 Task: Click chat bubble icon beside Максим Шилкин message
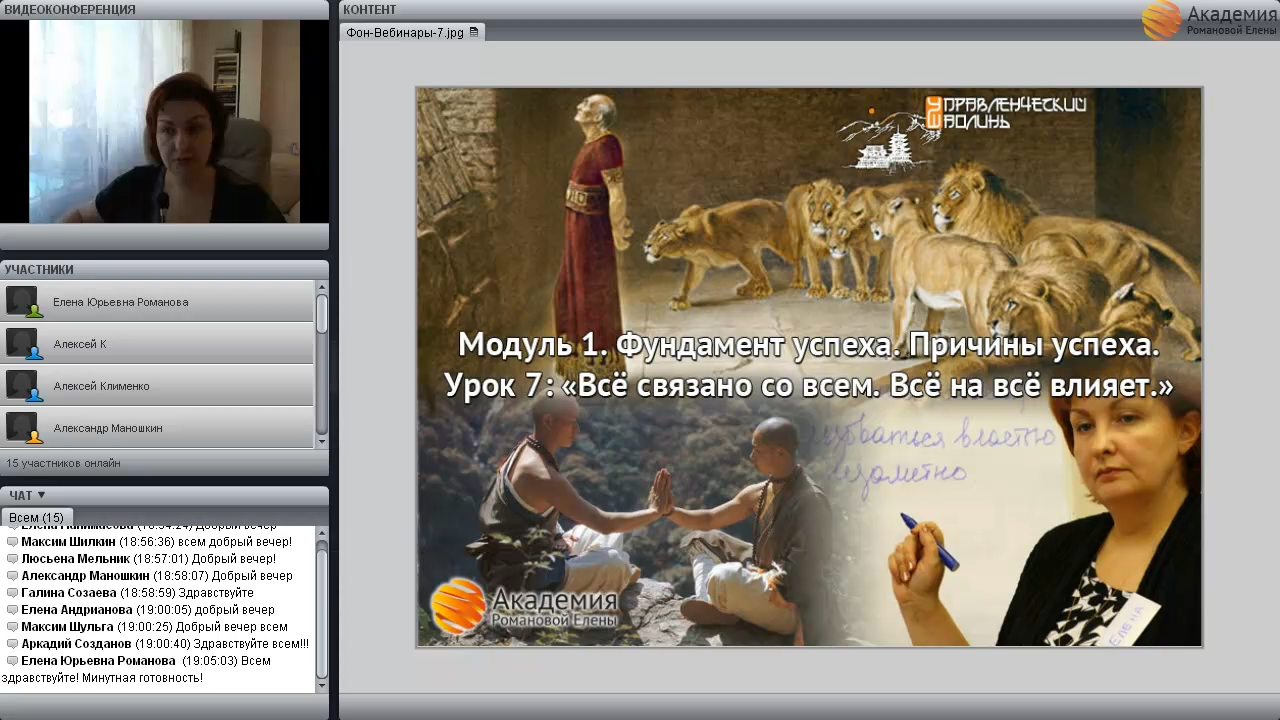click(x=12, y=542)
